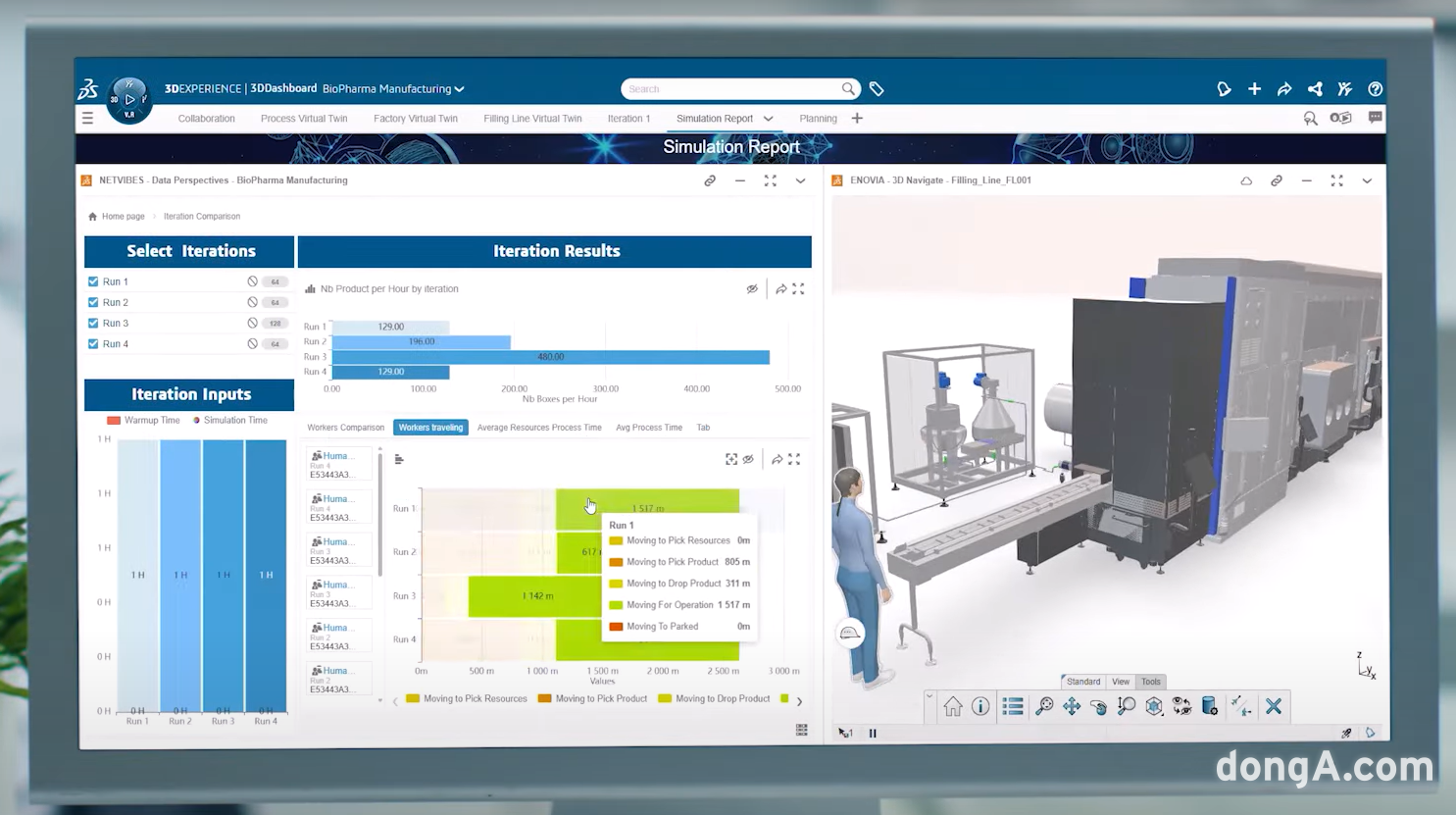This screenshot has width=1456, height=815.
Task: Pause the 3D simulation playback
Action: pyautogui.click(x=873, y=733)
